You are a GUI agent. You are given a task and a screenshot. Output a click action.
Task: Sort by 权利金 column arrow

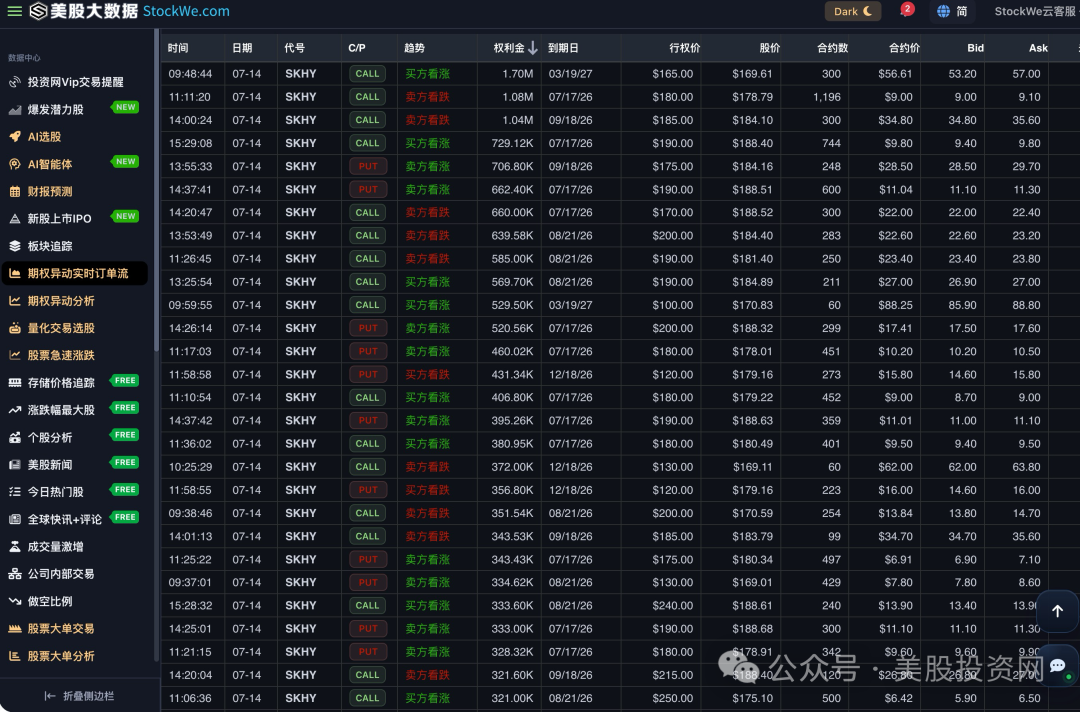(532, 48)
